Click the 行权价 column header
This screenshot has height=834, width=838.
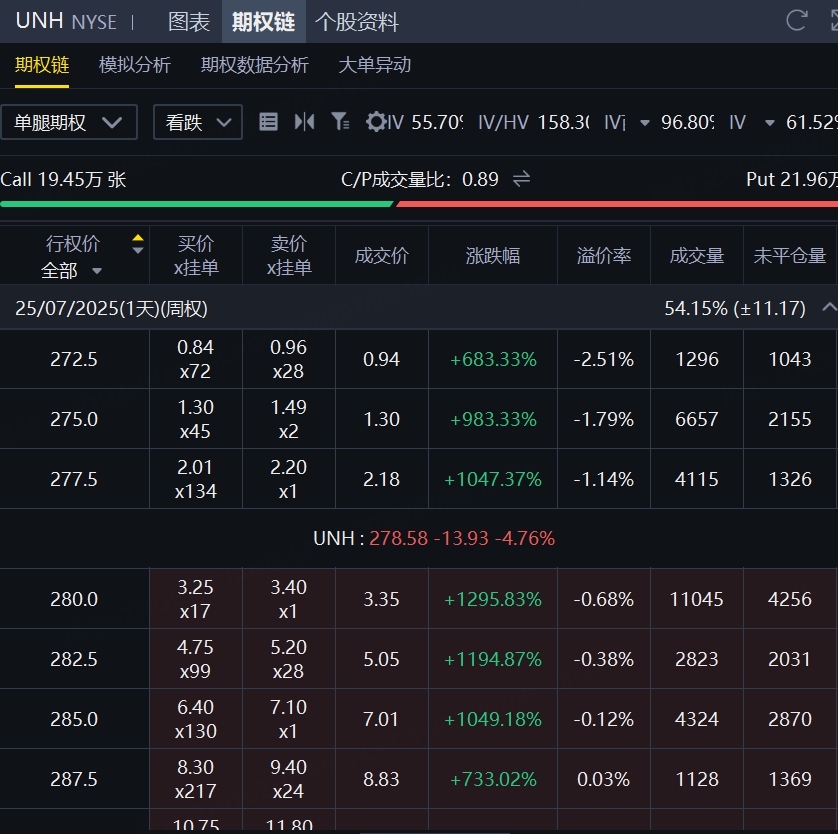[73, 244]
